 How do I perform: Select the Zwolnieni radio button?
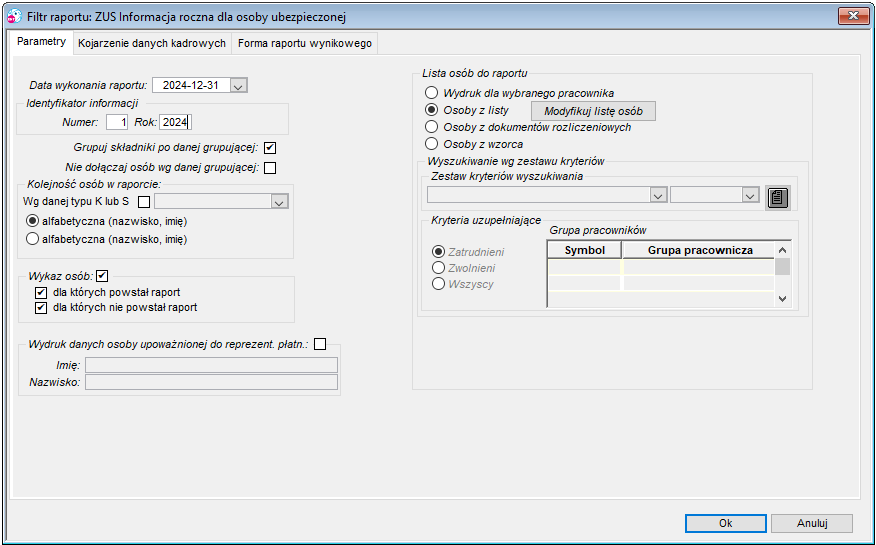pos(439,268)
